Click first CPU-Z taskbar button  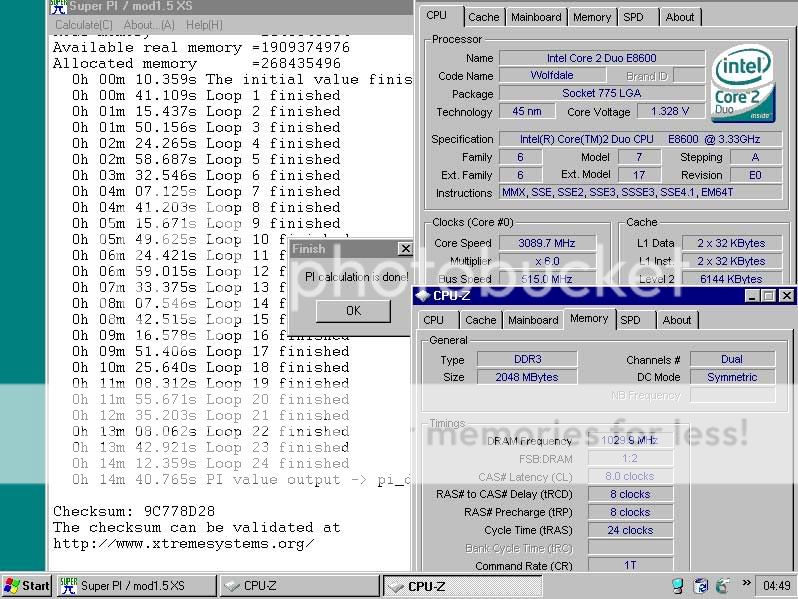click(299, 586)
